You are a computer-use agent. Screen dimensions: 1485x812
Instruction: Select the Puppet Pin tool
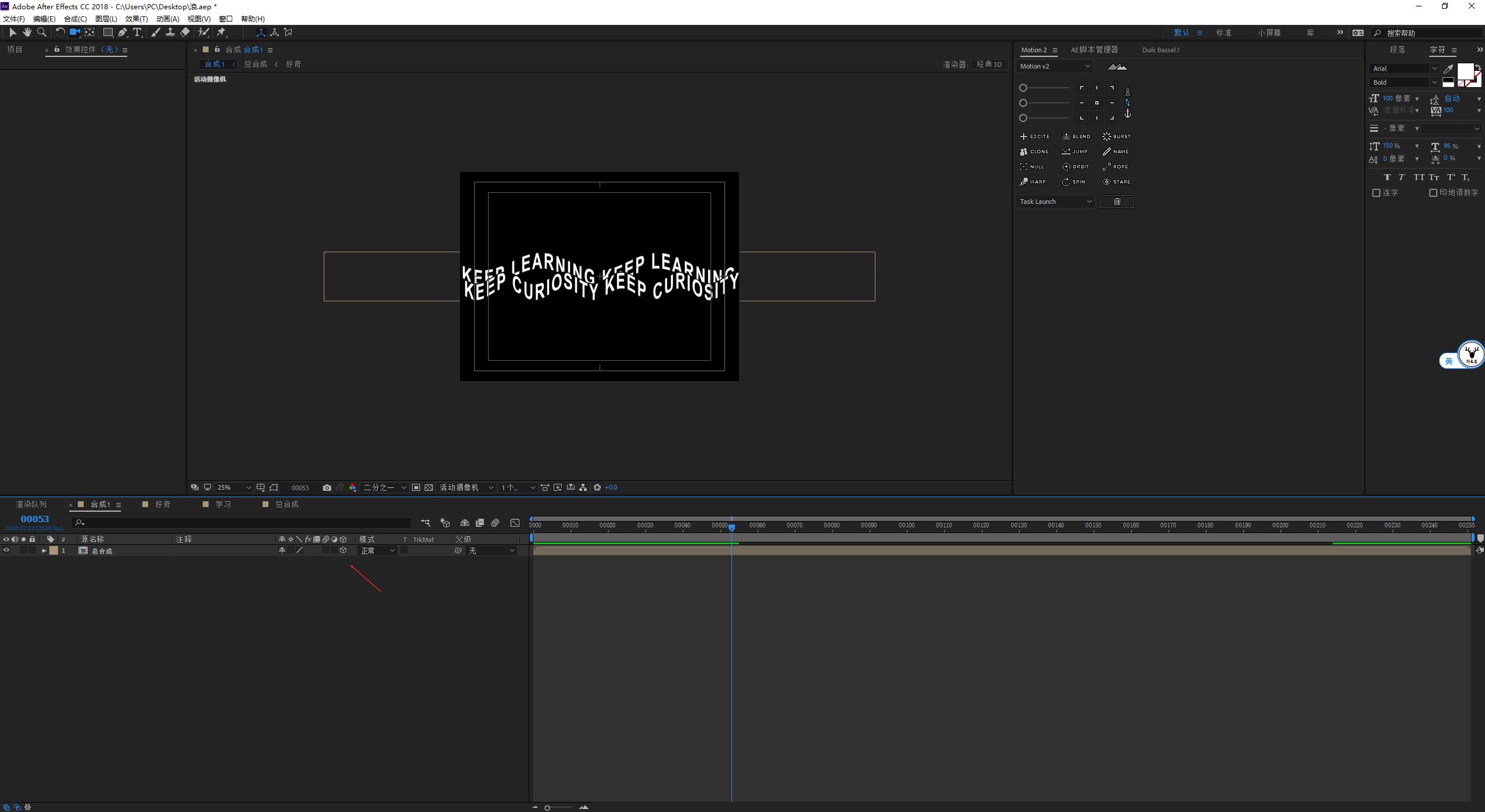click(x=221, y=33)
